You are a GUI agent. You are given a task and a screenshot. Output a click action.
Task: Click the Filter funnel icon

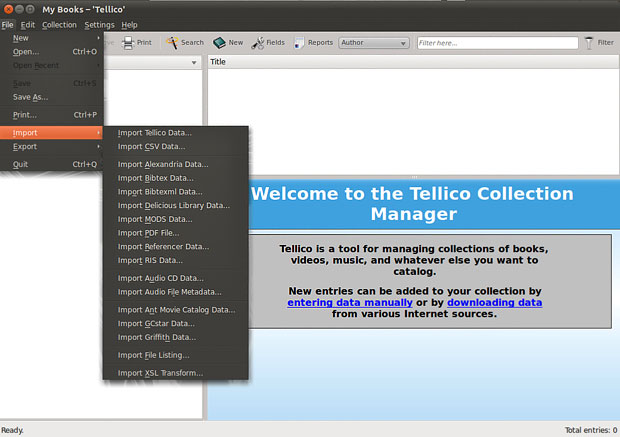coord(589,43)
